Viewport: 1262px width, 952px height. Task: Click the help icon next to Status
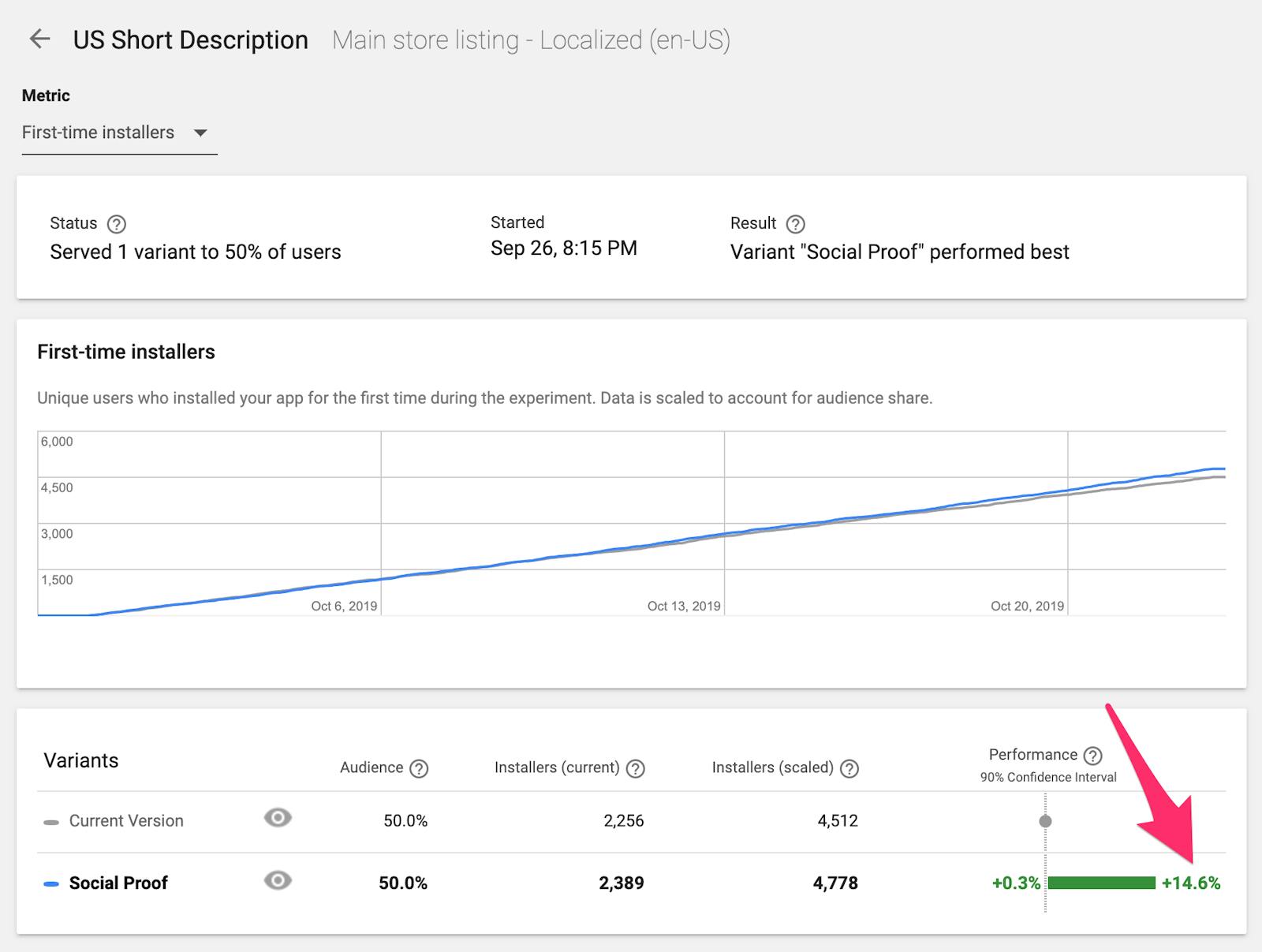point(117,224)
